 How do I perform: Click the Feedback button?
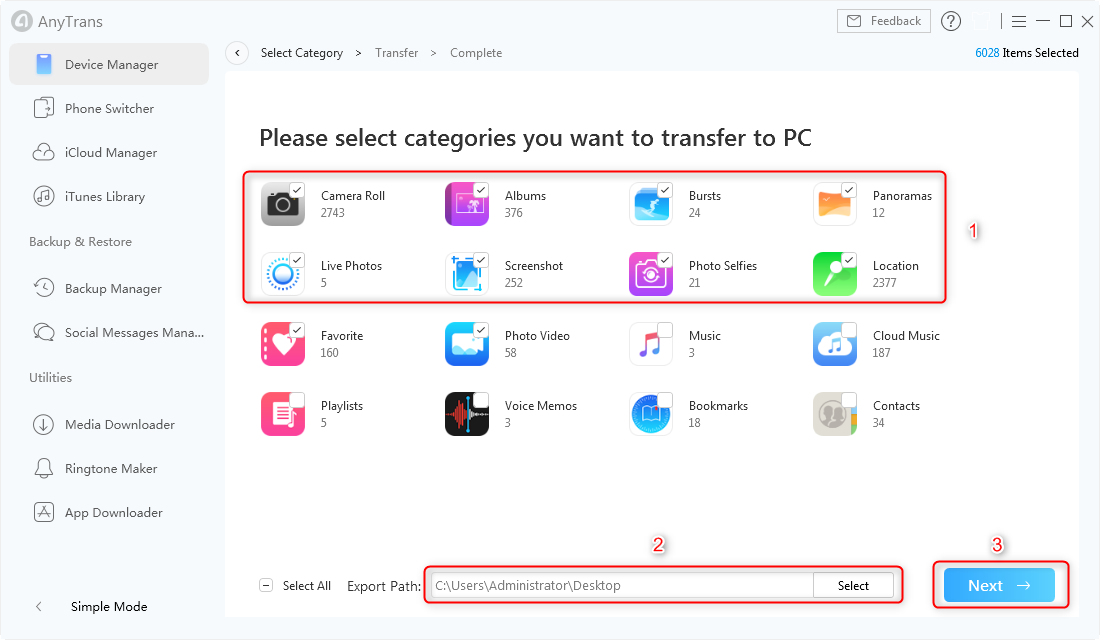[883, 20]
